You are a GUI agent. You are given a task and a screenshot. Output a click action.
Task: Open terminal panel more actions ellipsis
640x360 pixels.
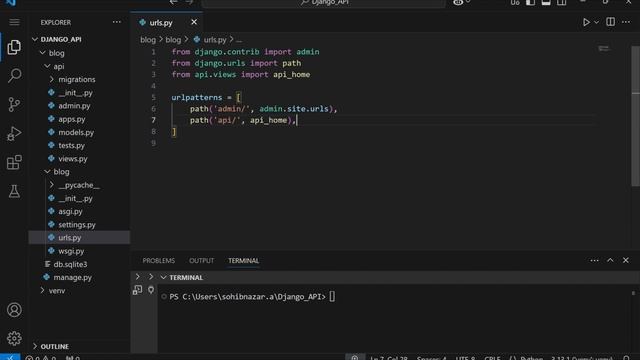pyautogui.click(x=594, y=260)
